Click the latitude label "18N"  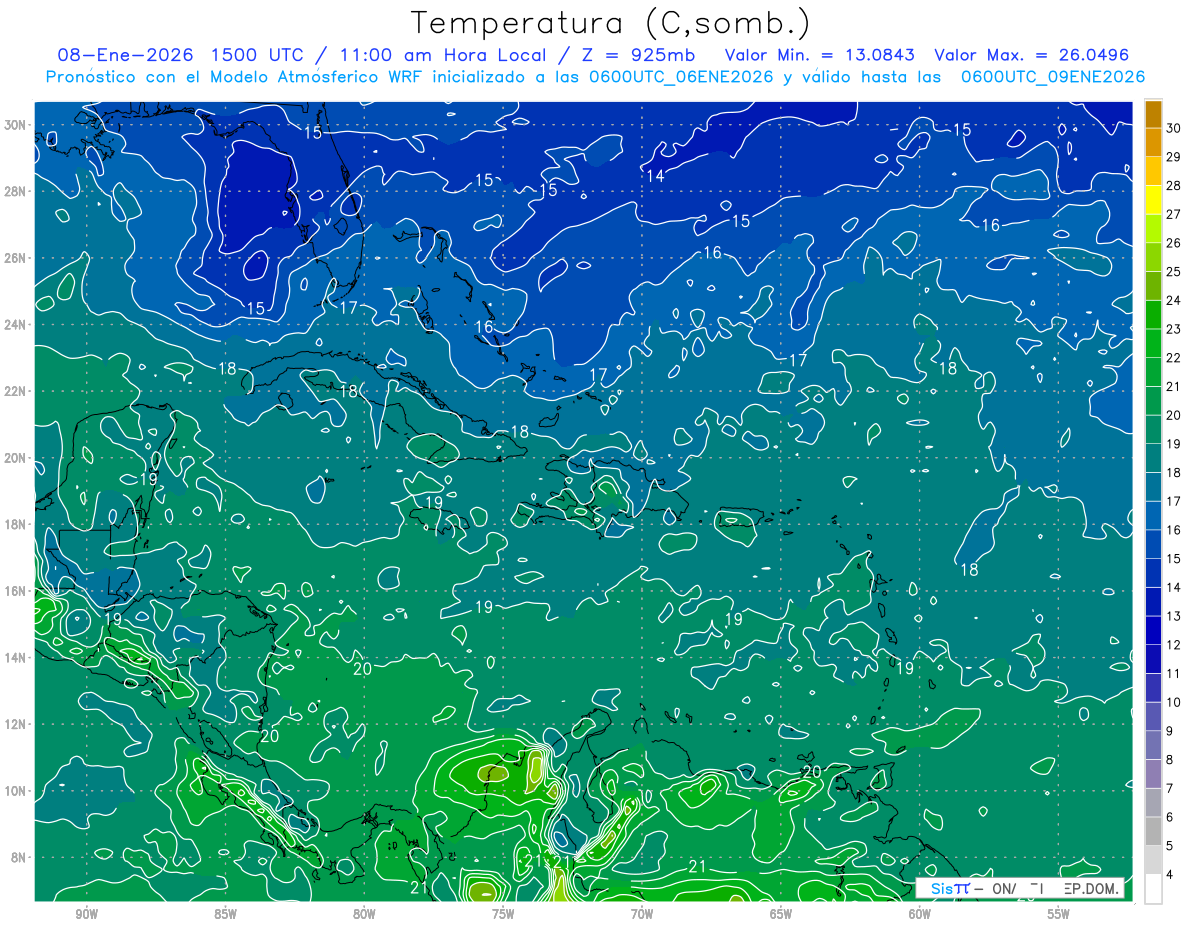[15, 524]
